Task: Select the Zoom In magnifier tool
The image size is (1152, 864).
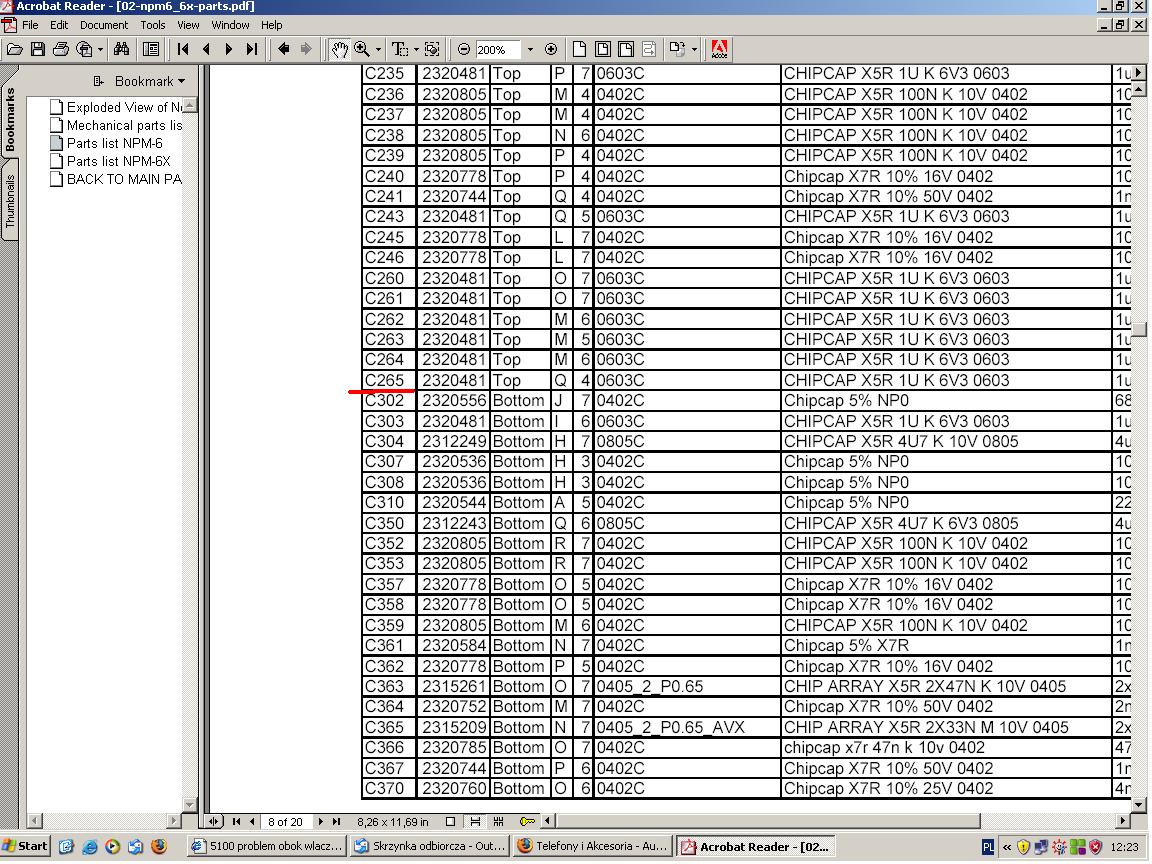Action: coord(362,49)
